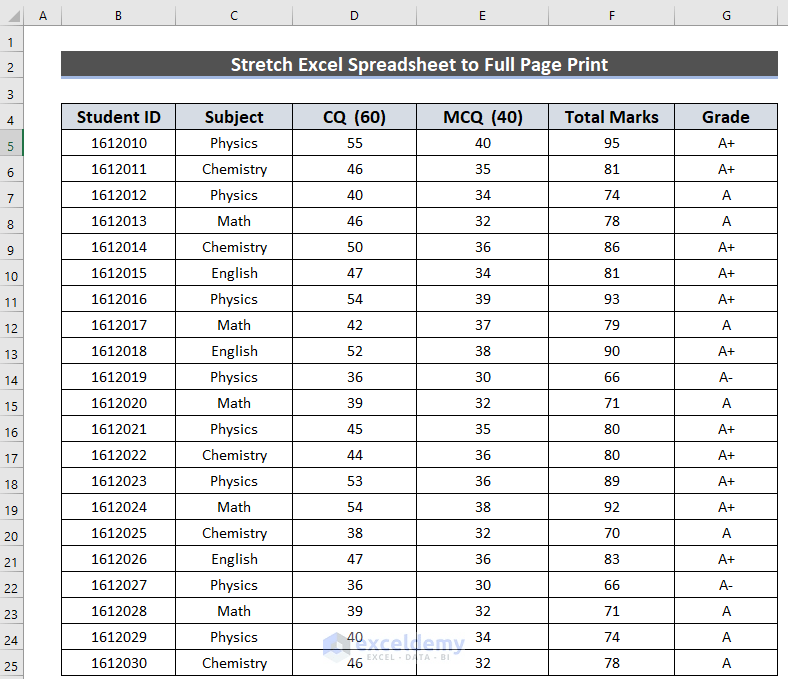Click the 'Grade' header cell
This screenshot has width=788, height=679.
(726, 117)
